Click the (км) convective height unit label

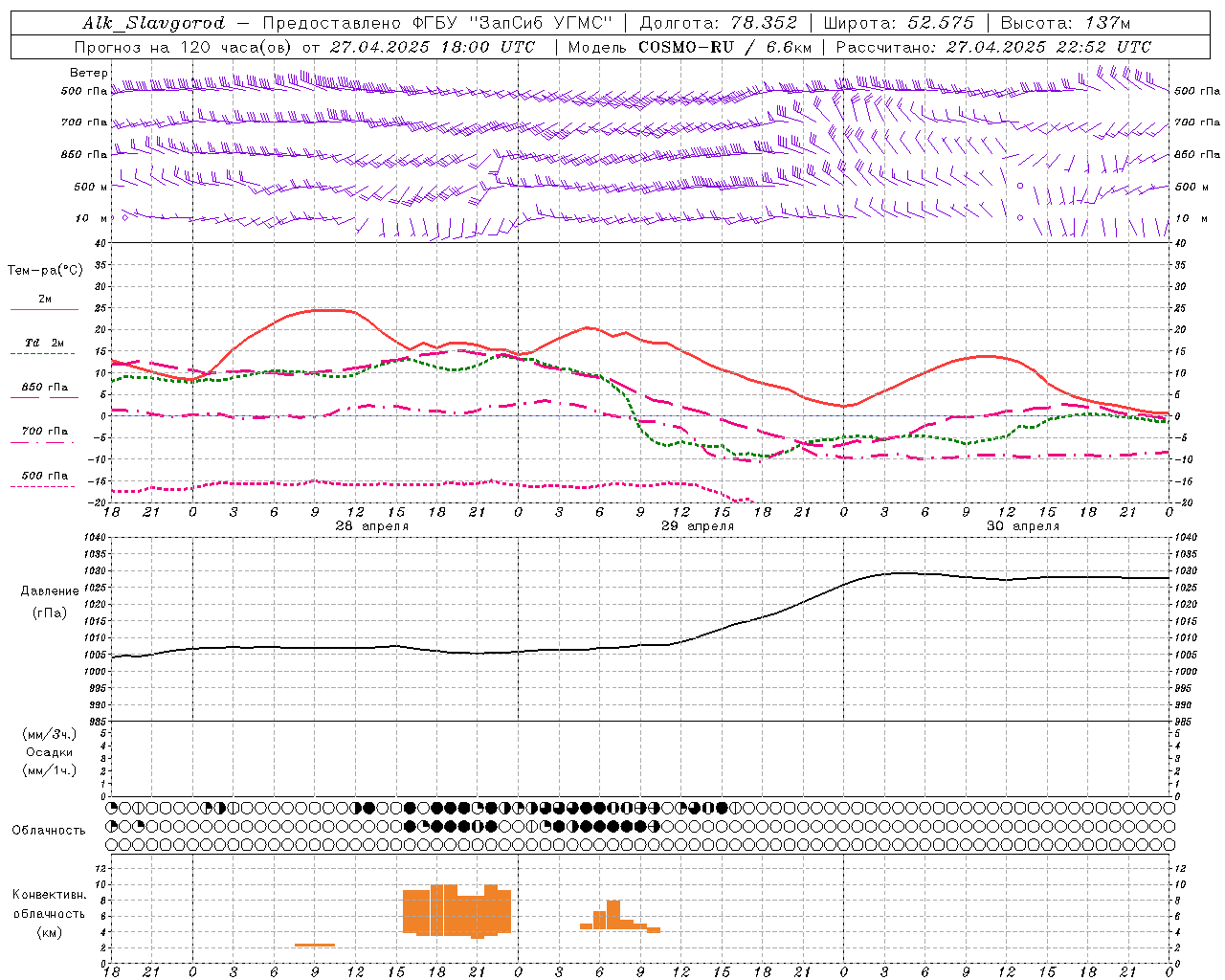50,932
